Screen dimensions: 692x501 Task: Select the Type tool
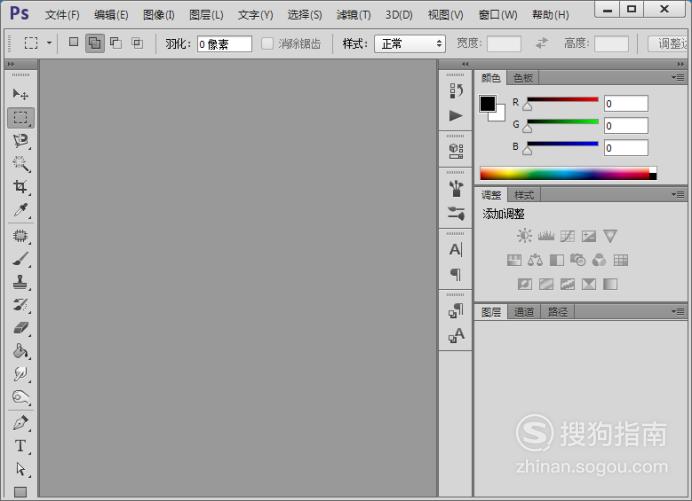20,446
